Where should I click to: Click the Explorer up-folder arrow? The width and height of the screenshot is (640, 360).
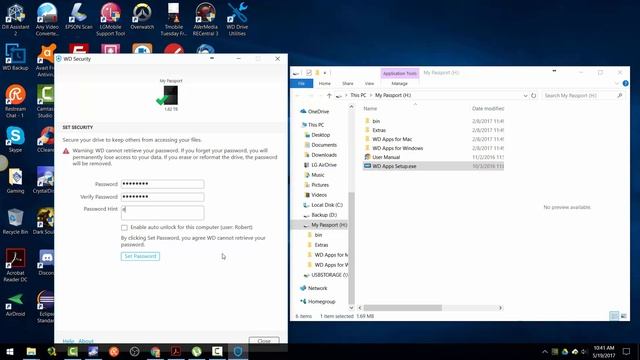click(329, 96)
